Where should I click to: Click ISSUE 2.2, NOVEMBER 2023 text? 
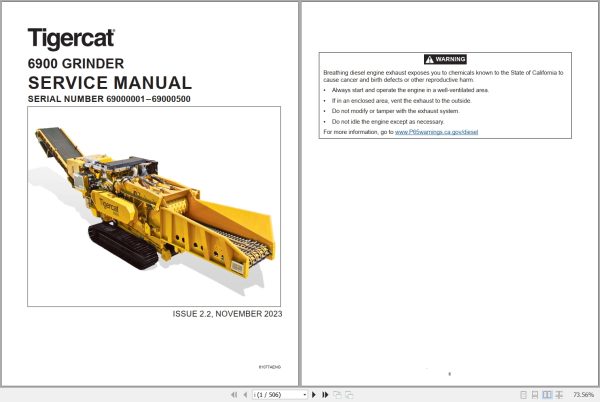pyautogui.click(x=227, y=314)
